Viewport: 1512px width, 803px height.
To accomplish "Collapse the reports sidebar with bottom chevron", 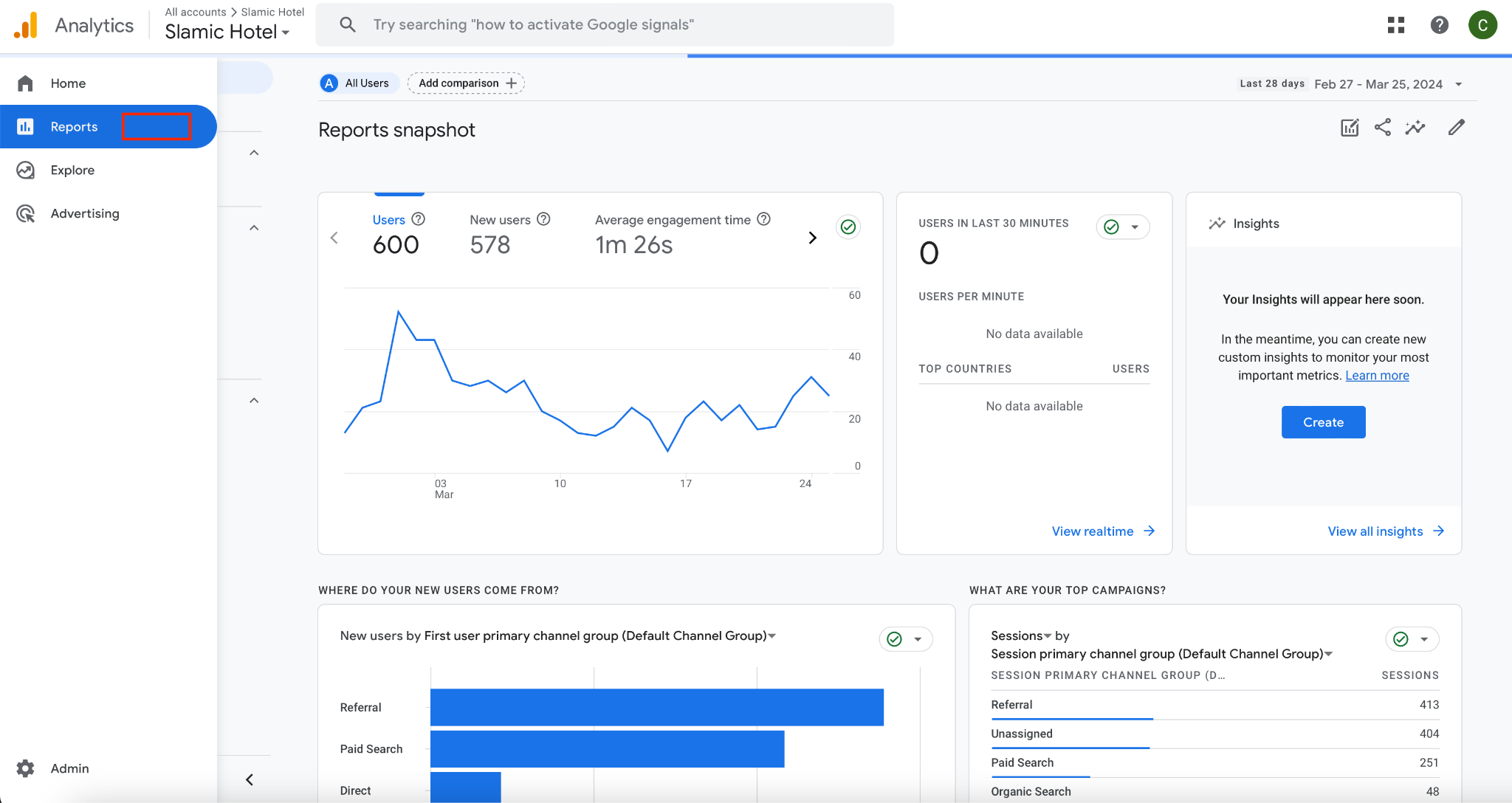I will (250, 780).
